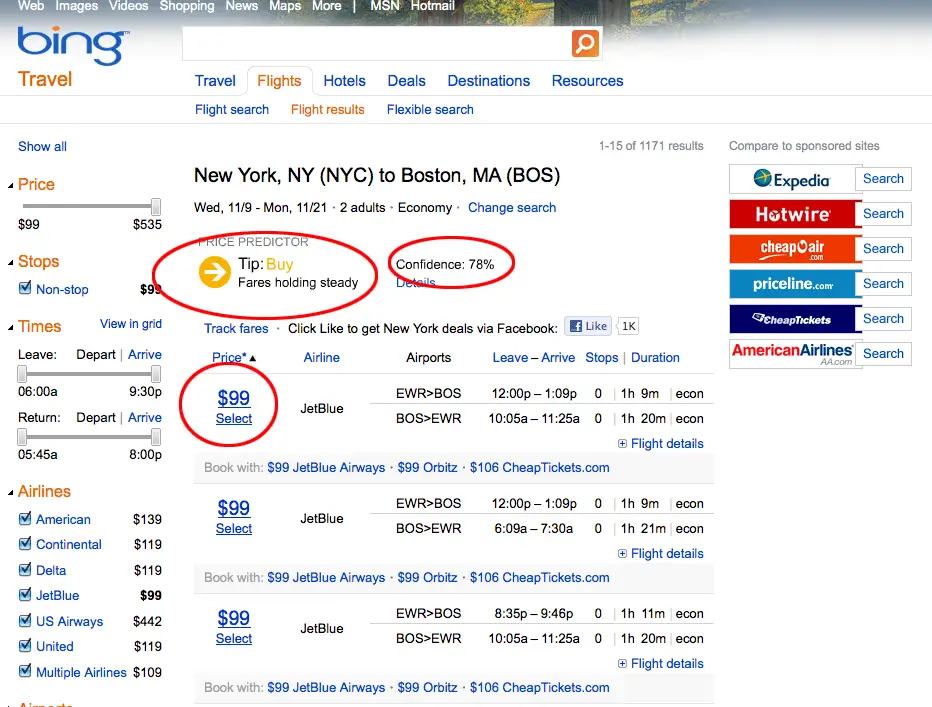This screenshot has height=707, width=932.
Task: Click into the Bing search input field
Action: 377,43
